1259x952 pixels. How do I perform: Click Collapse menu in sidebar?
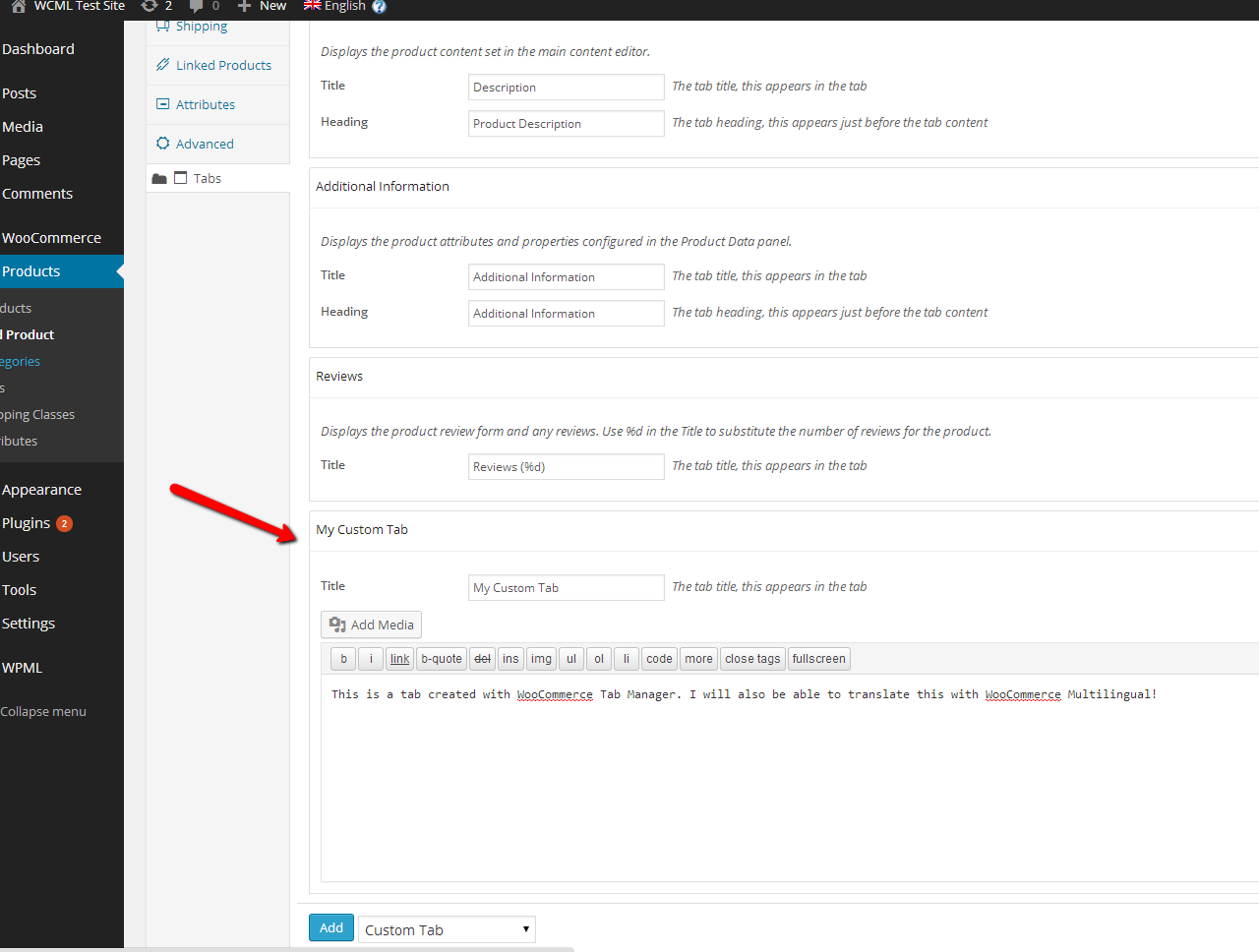pos(43,711)
